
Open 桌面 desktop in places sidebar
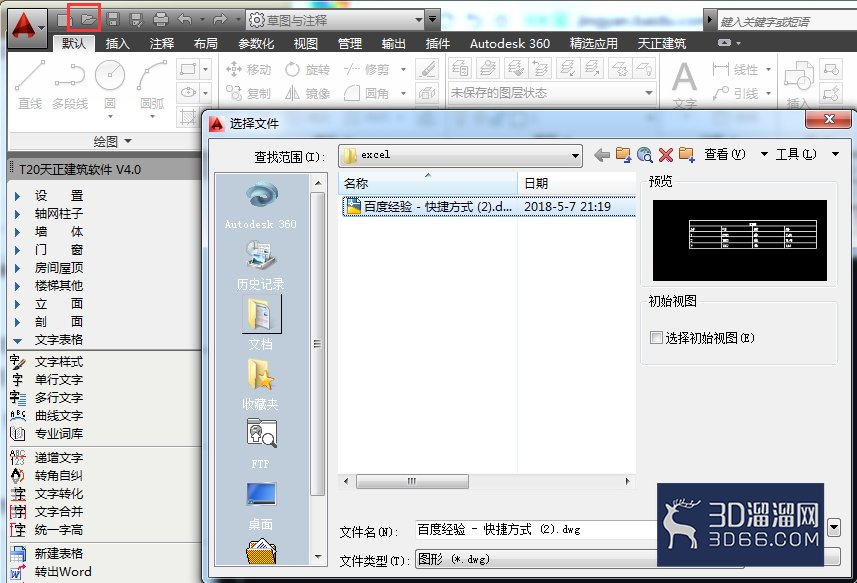coord(261,505)
